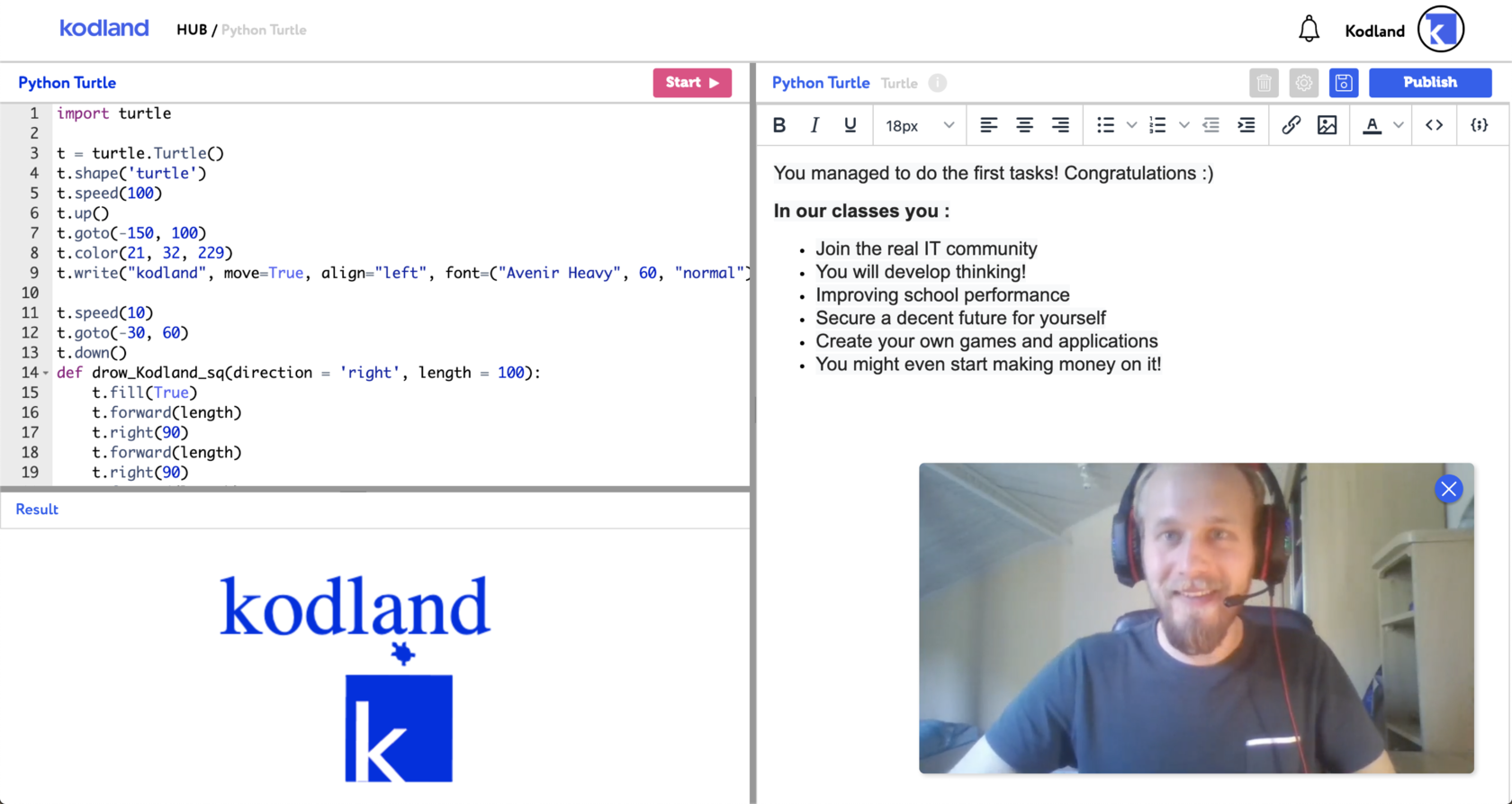Screen dimensions: 1512x804
Task: Click the curly braces code block icon
Action: (x=1479, y=125)
